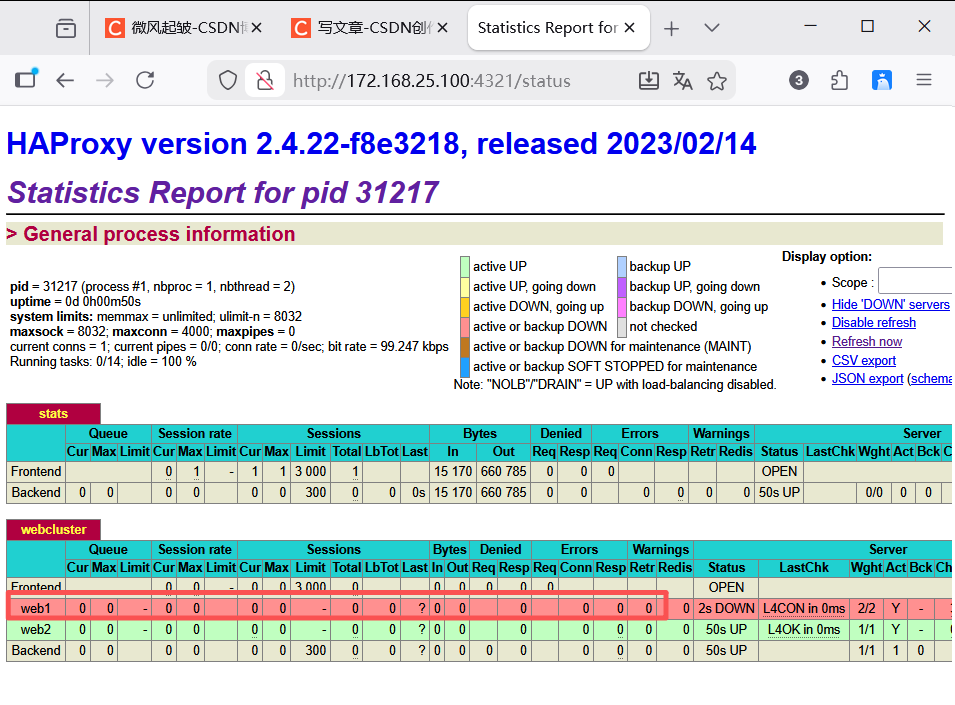Image resolution: width=955 pixels, height=705 pixels.
Task: Click stats Frontend OPEN status cell
Action: pyautogui.click(x=779, y=471)
